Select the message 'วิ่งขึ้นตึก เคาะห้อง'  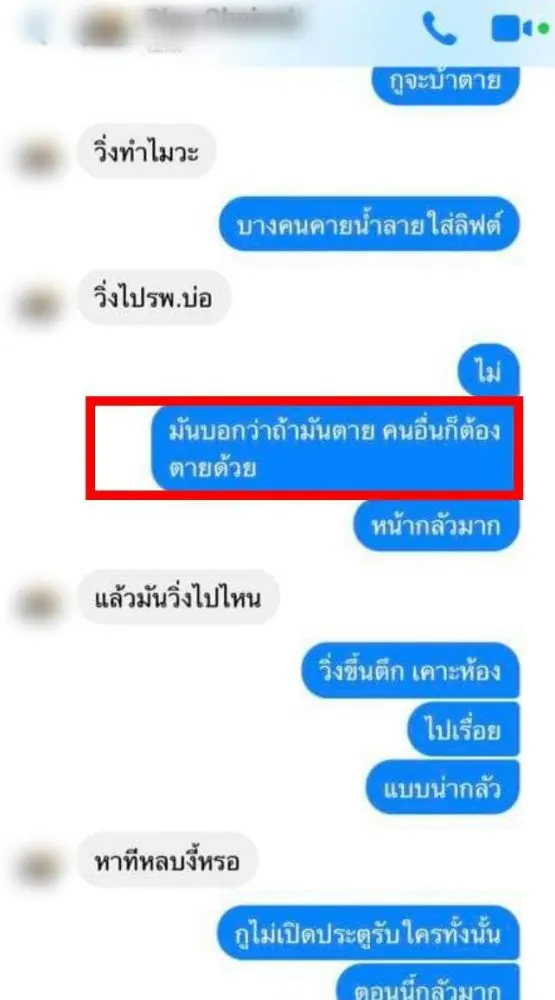pyautogui.click(x=410, y=670)
